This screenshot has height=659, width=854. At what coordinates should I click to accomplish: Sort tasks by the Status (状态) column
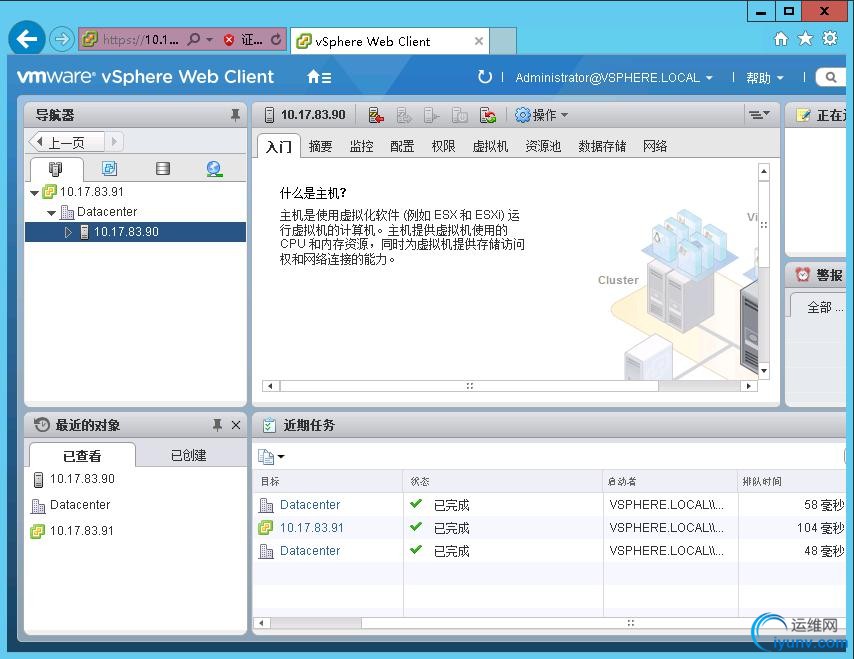tap(503, 481)
